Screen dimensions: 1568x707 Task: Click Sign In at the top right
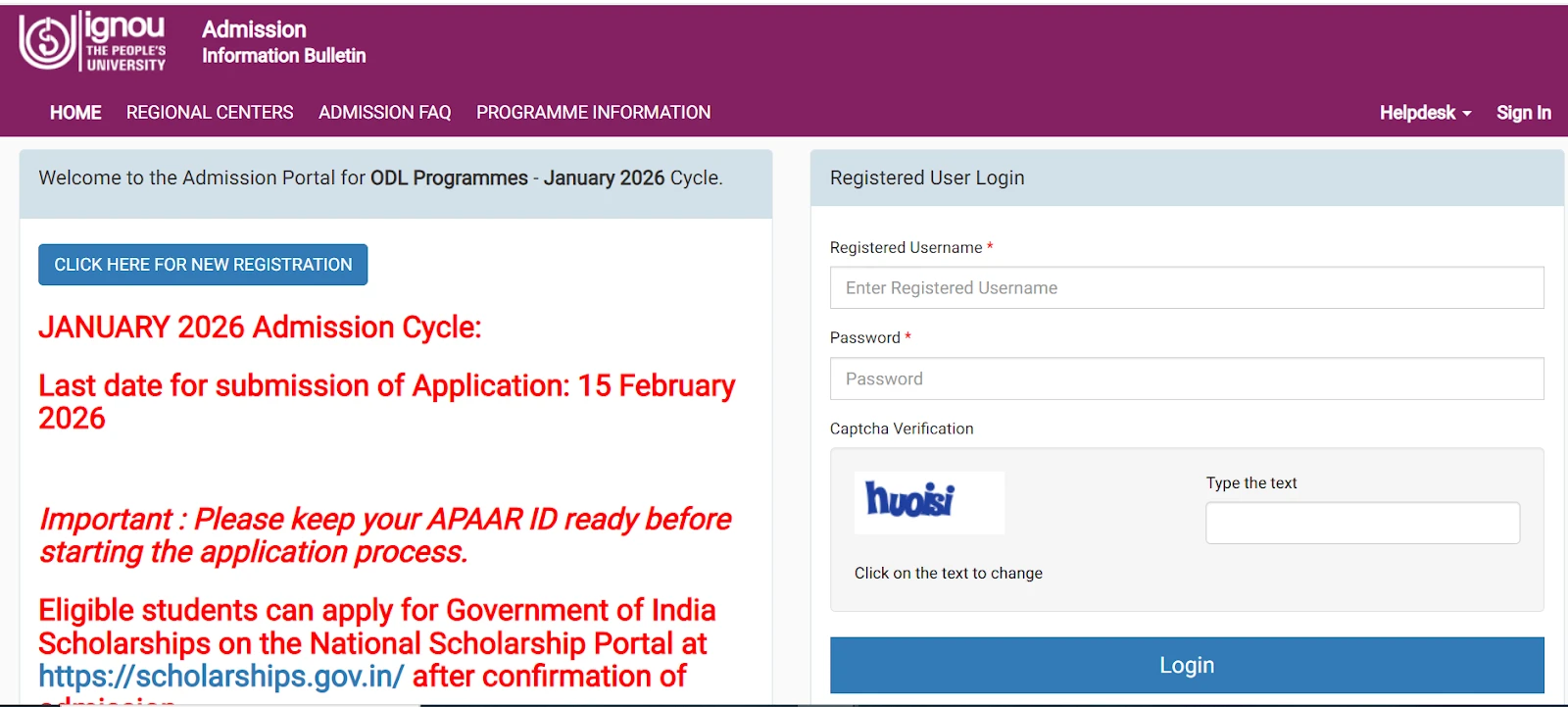(x=1523, y=112)
